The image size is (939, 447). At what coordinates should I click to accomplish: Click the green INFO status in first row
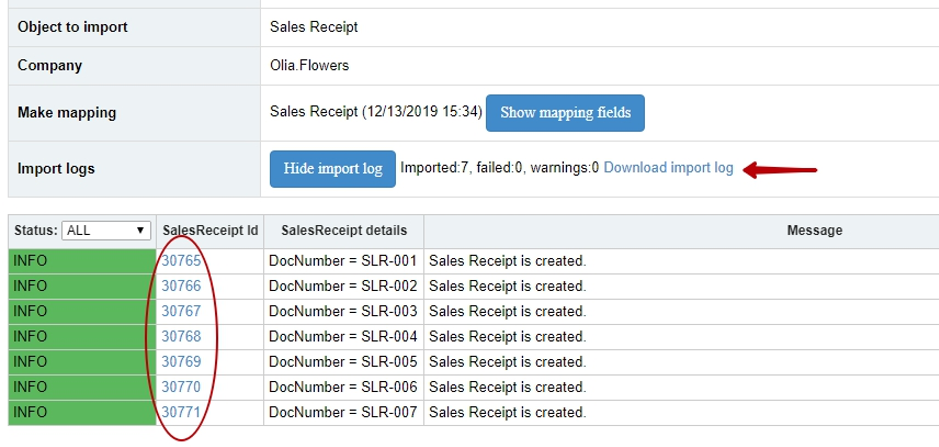click(82, 261)
